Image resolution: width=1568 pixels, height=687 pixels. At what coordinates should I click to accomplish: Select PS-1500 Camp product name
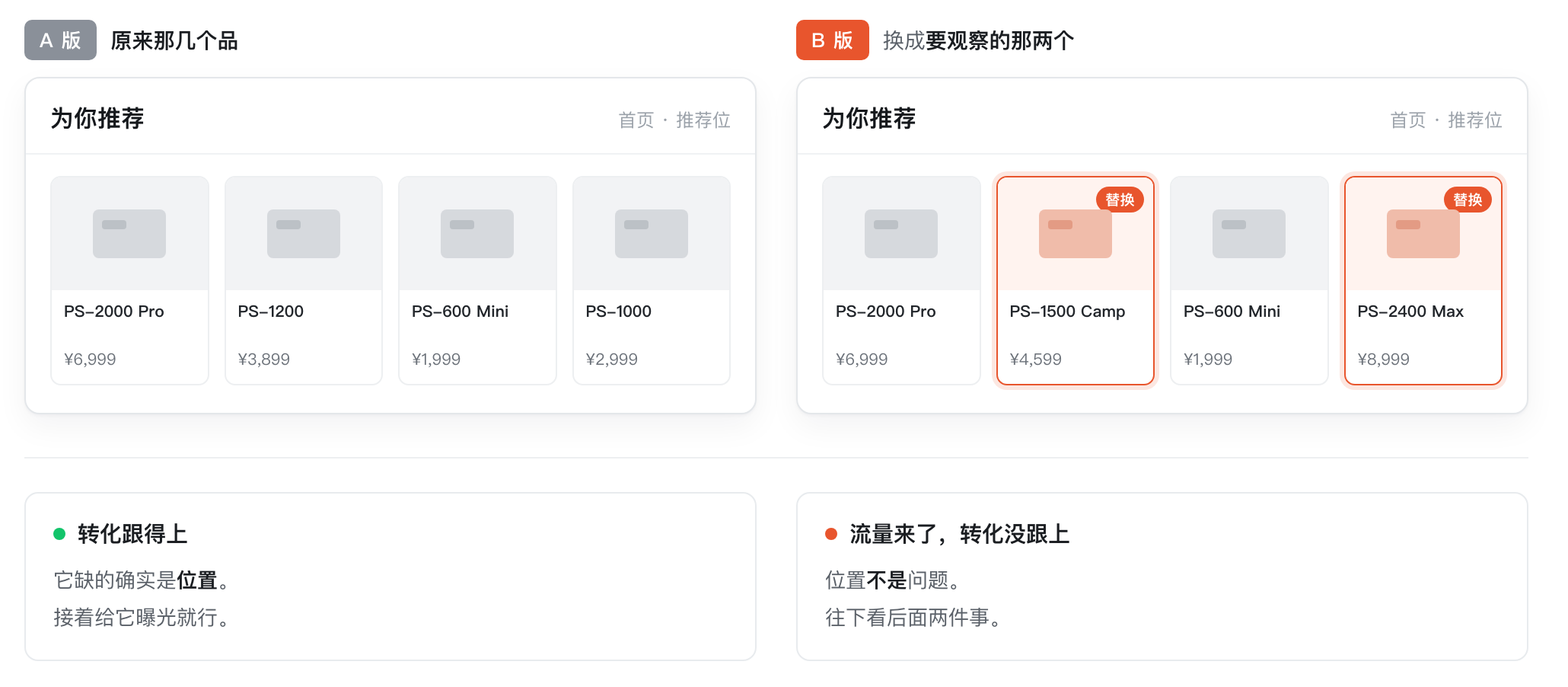(1067, 312)
